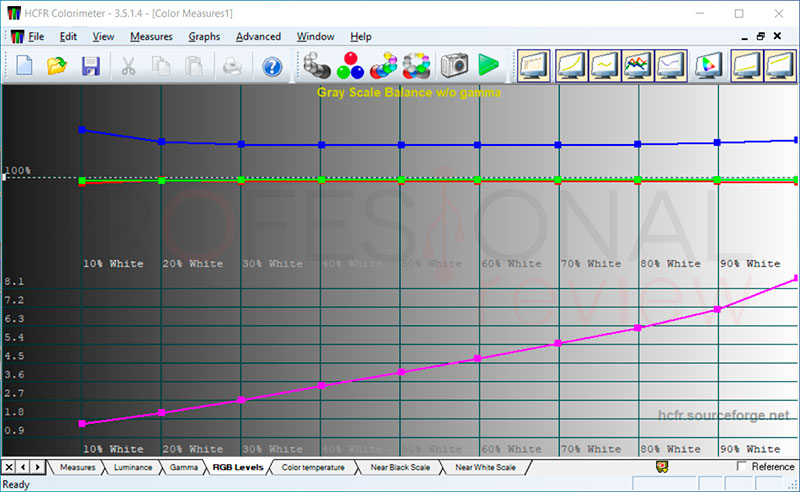
Task: Open the near white scale monitor icon
Action: click(x=780, y=66)
